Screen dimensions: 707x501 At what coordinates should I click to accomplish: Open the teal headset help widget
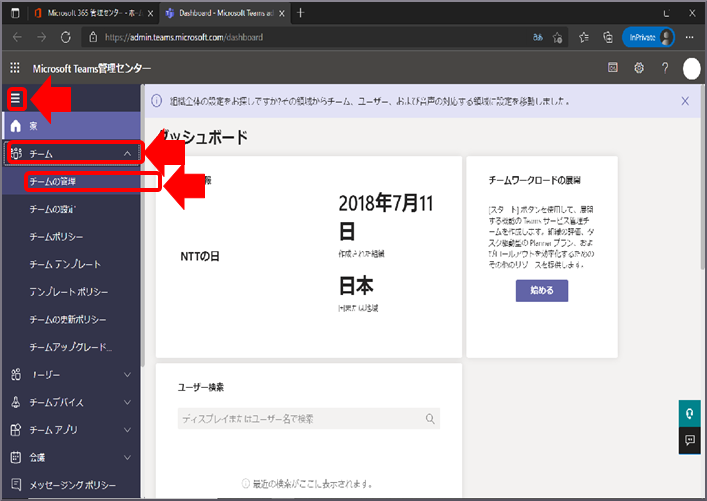[689, 414]
